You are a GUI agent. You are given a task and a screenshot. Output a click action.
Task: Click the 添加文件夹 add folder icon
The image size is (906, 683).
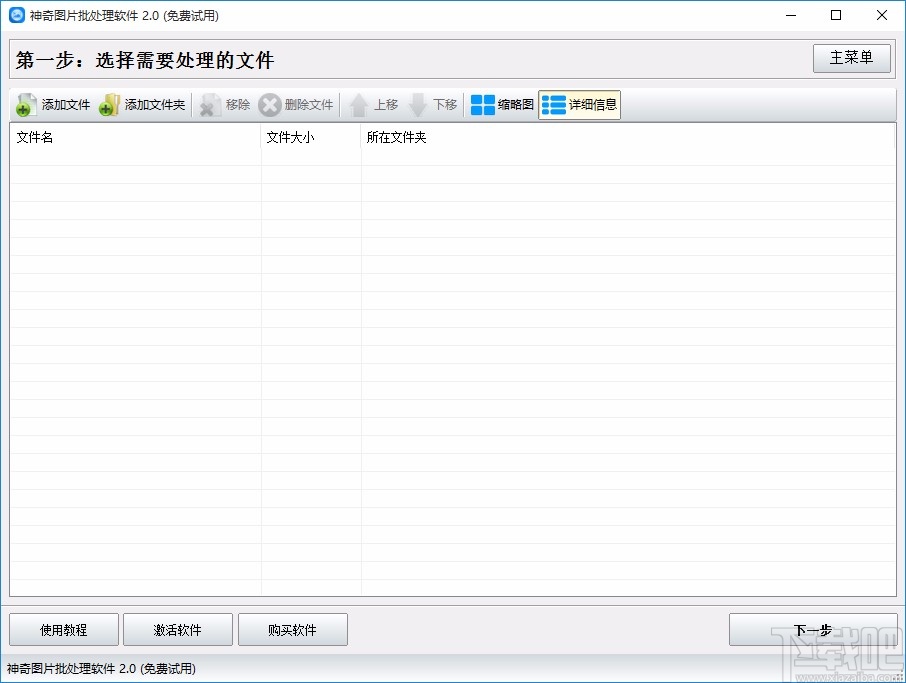(x=107, y=104)
